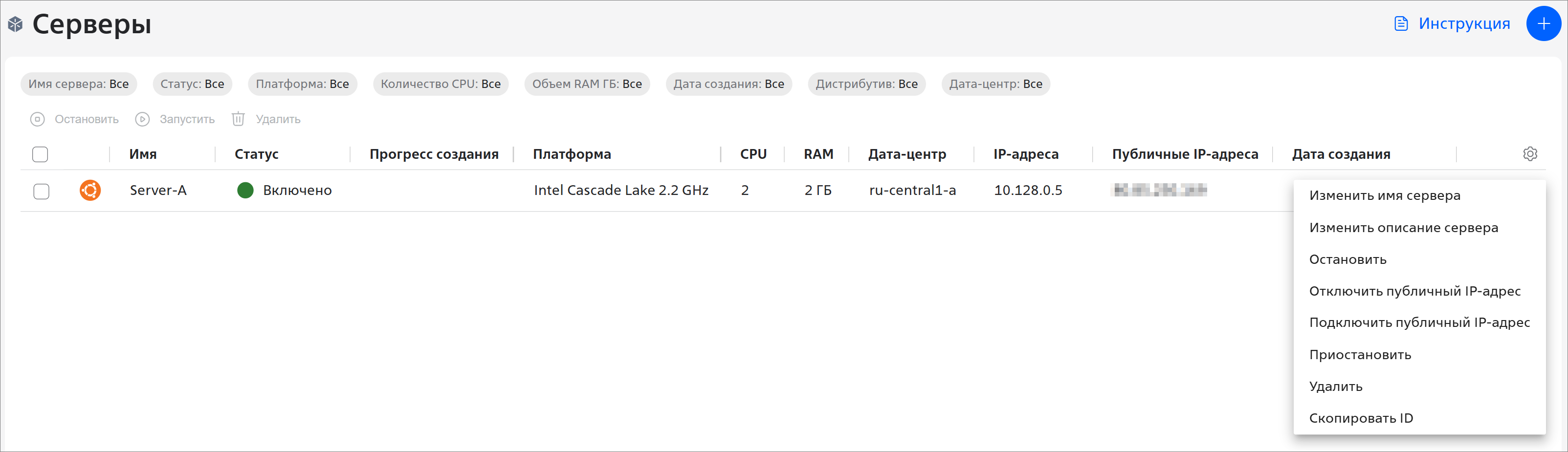The height and width of the screenshot is (452, 1568).
Task: Open the Имя сервера filter
Action: [79, 84]
